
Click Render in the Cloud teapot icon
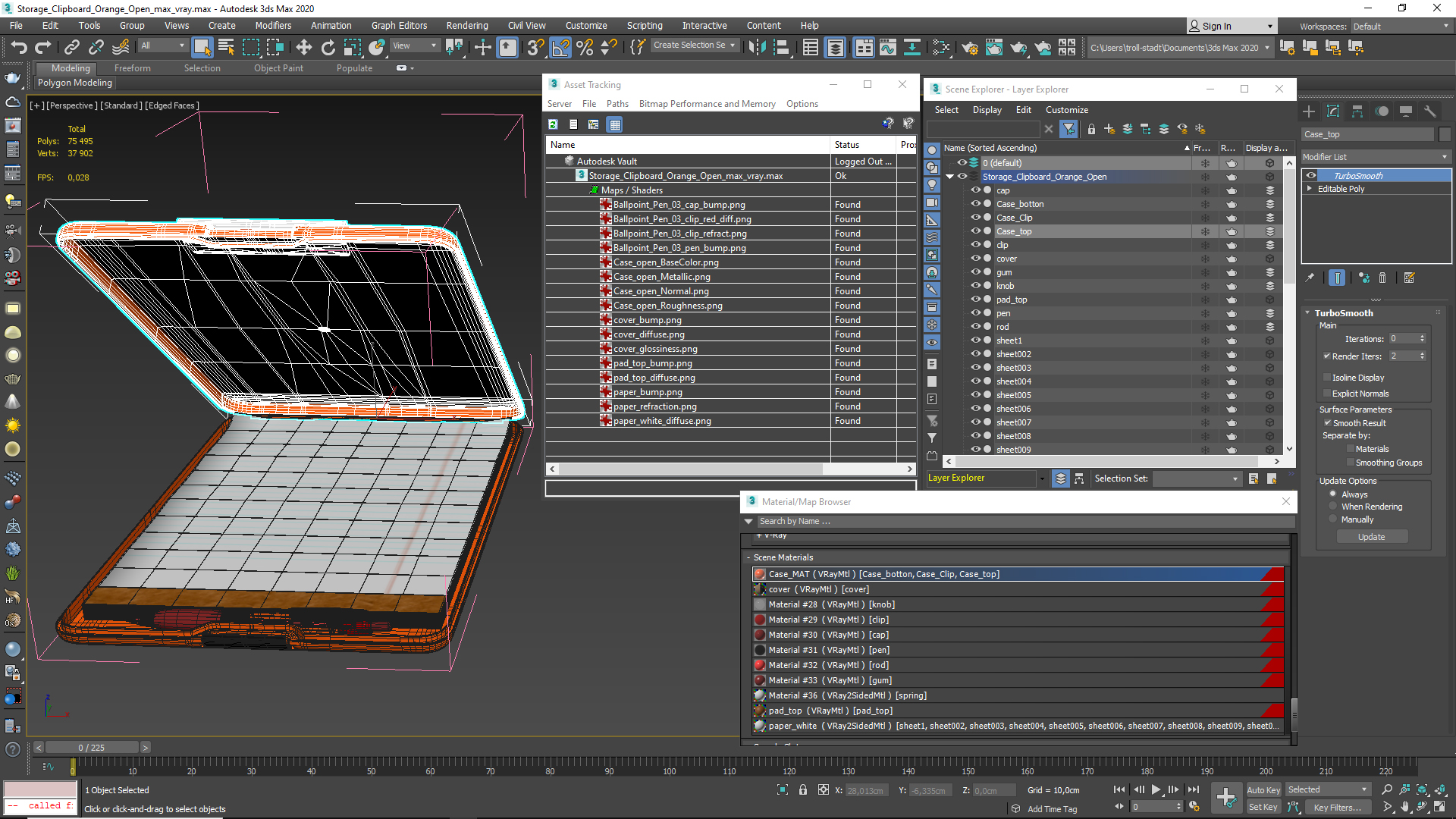click(1043, 47)
